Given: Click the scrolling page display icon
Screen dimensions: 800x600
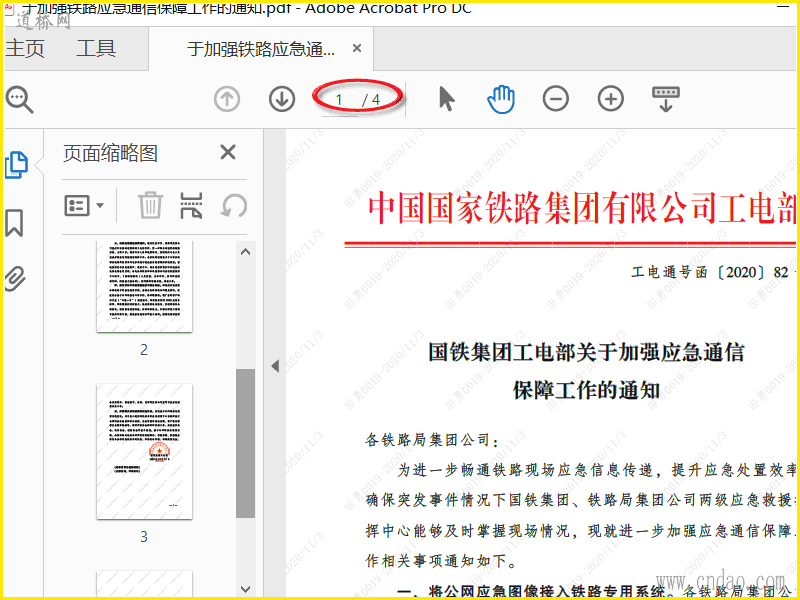Looking at the screenshot, I should coord(665,99).
